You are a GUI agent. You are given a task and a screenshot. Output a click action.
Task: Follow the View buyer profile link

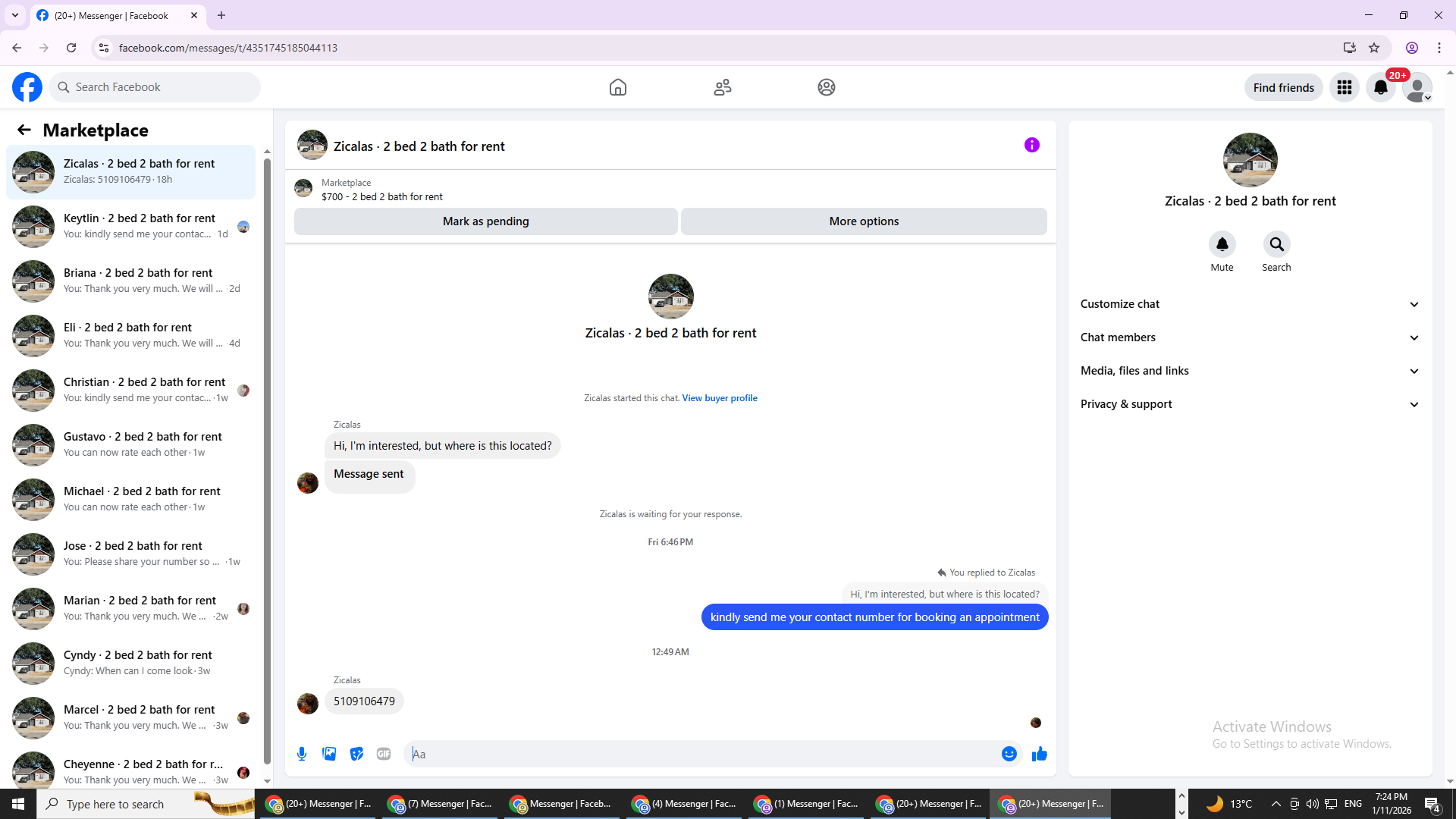720,398
